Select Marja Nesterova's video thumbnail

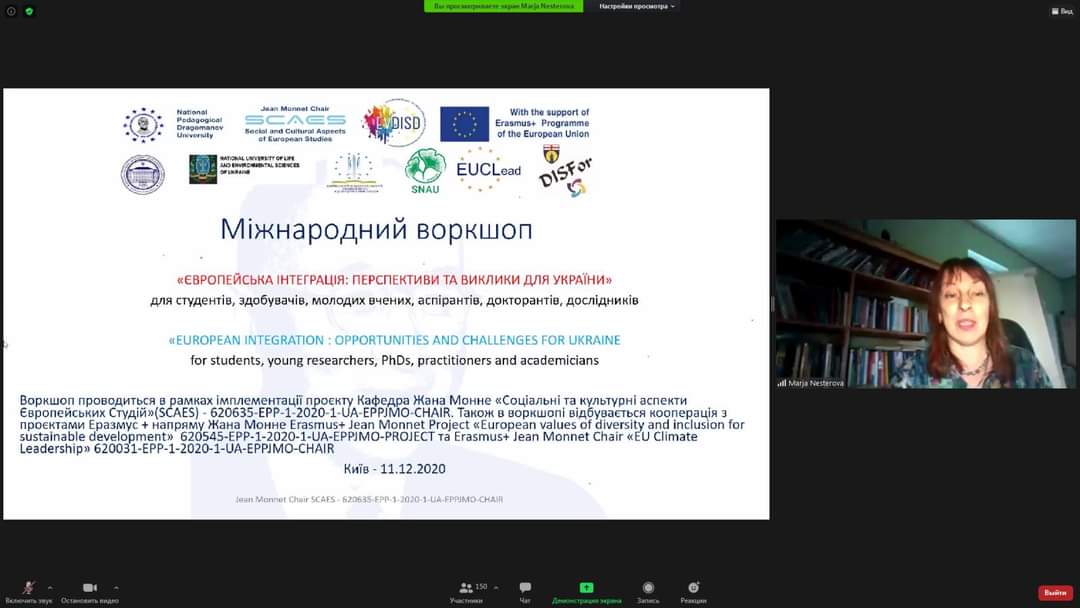coord(925,303)
